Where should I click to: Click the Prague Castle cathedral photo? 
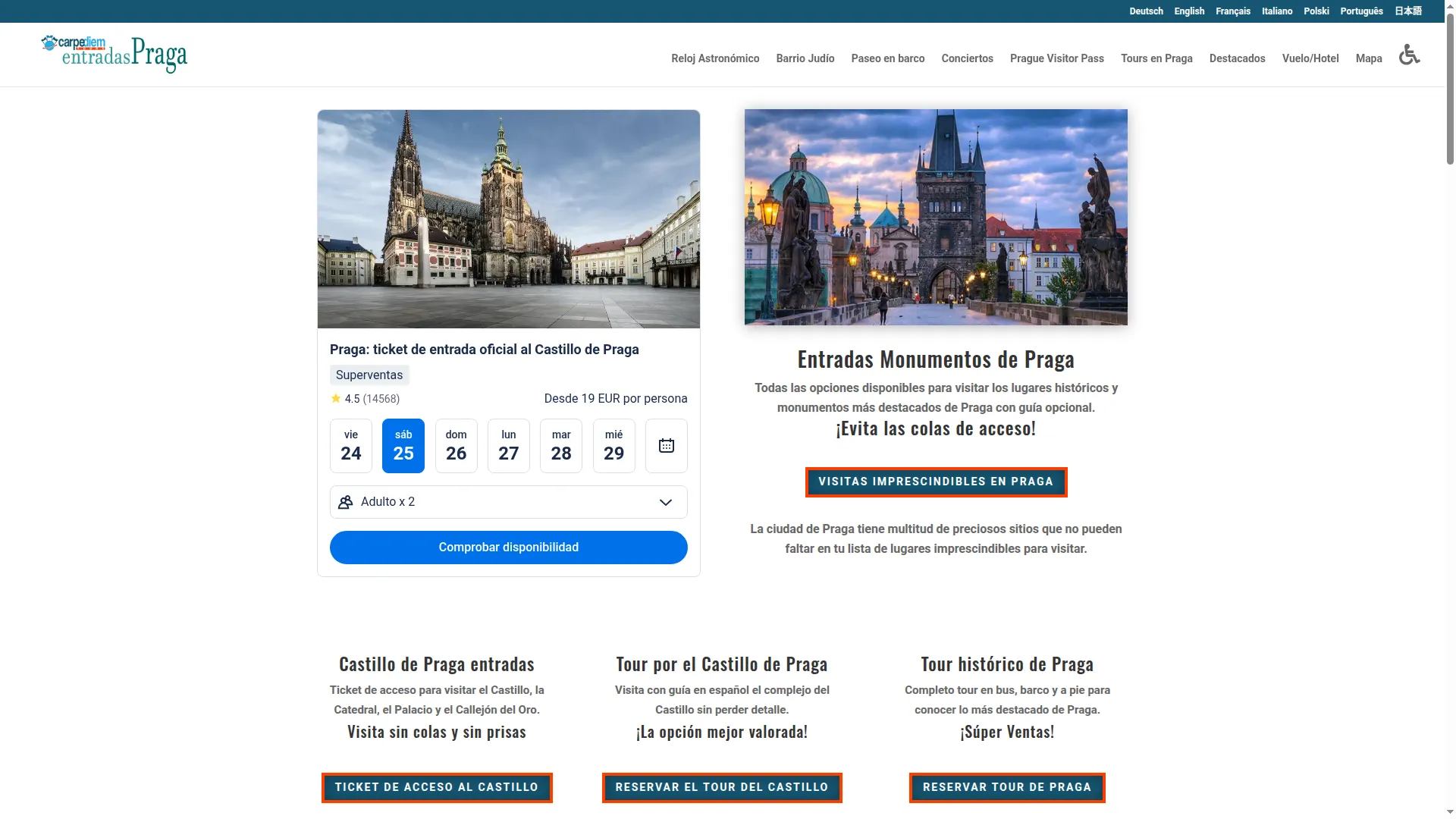(x=509, y=219)
